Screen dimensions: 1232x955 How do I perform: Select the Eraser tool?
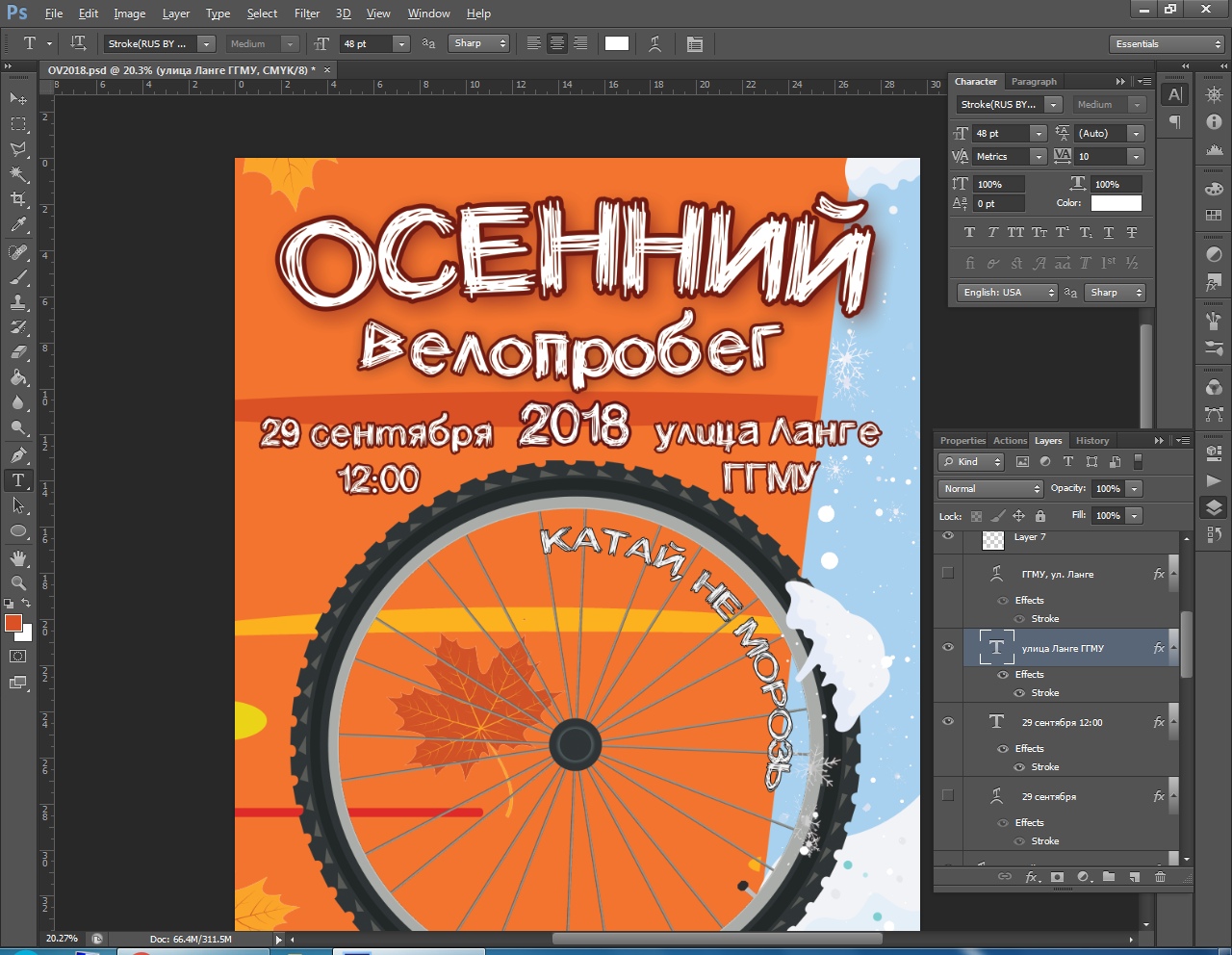(x=18, y=352)
